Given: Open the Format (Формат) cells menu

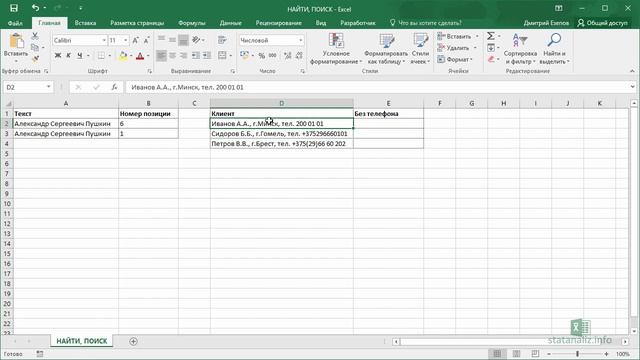Looking at the screenshot, I should (455, 60).
